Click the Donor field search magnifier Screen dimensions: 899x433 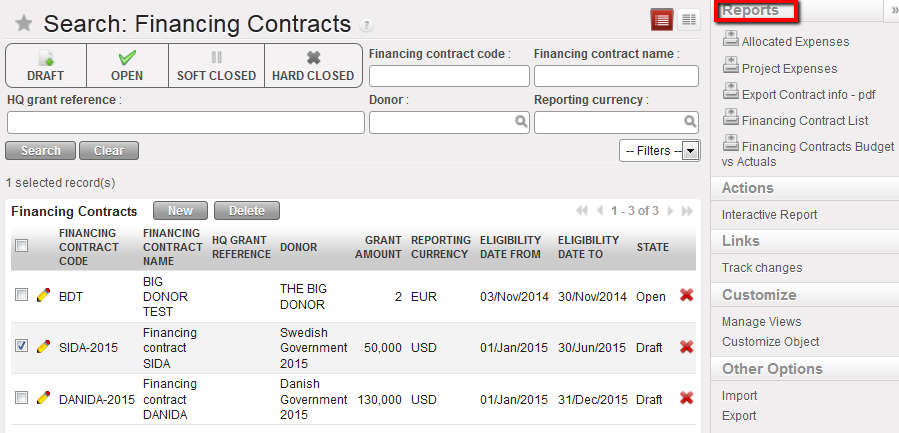click(521, 122)
